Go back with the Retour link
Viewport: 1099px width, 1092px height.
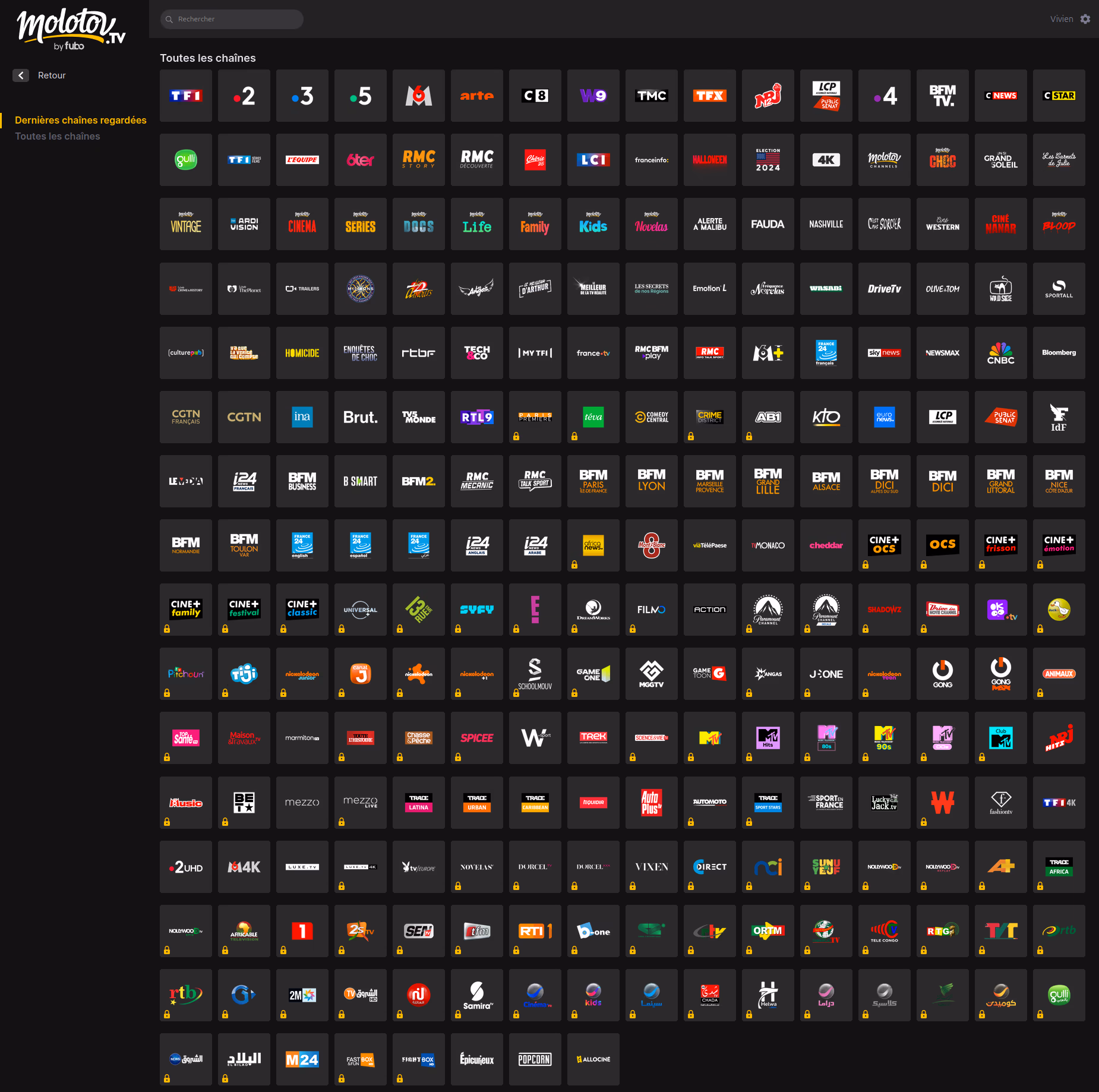click(x=52, y=75)
